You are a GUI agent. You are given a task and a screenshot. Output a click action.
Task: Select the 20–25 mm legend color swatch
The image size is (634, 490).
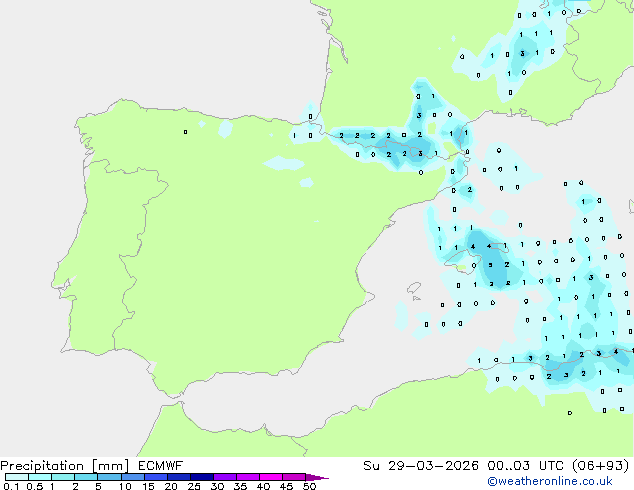[x=178, y=477]
